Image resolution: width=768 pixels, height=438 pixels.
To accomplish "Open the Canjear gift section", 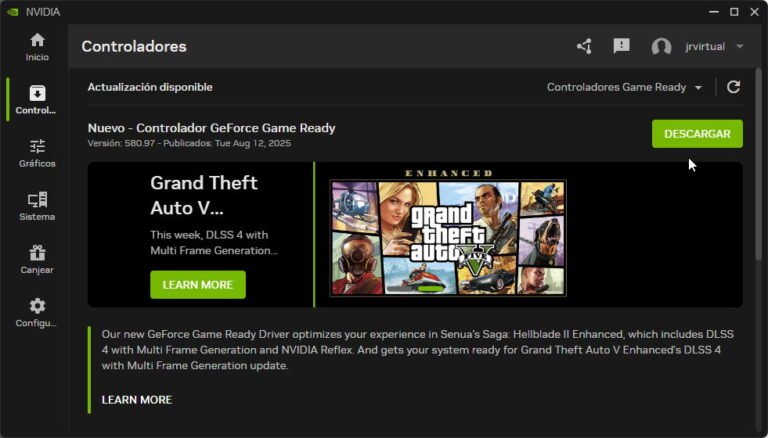I will point(37,260).
